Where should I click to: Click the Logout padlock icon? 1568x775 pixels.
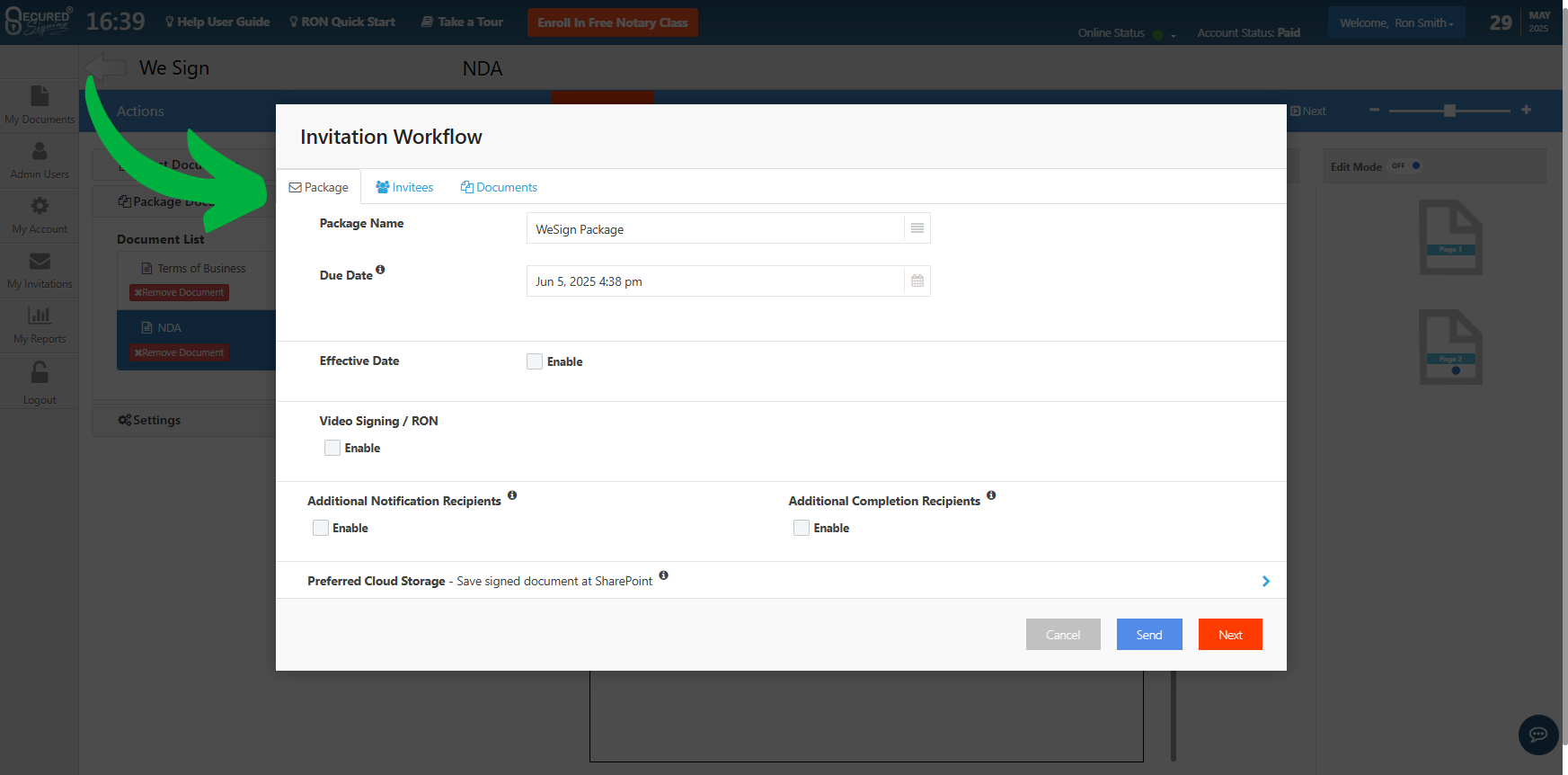click(40, 373)
